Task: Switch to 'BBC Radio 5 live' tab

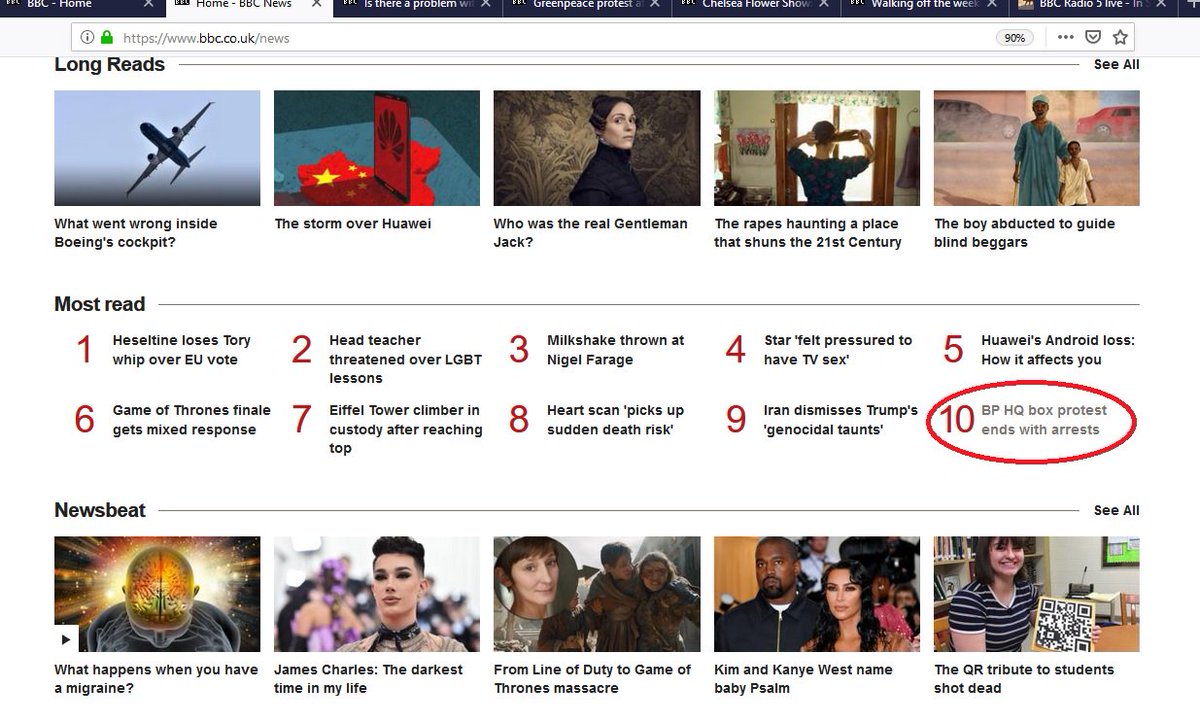Action: pyautogui.click(x=1092, y=5)
